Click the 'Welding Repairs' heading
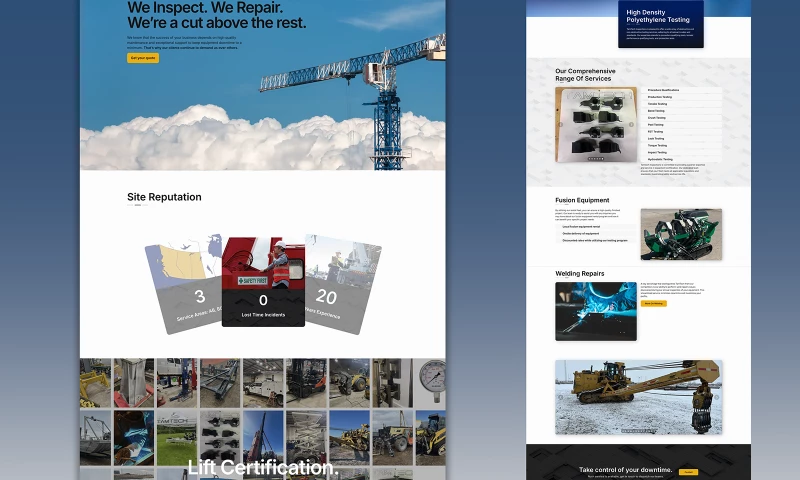This screenshot has height=480, width=800. (580, 273)
